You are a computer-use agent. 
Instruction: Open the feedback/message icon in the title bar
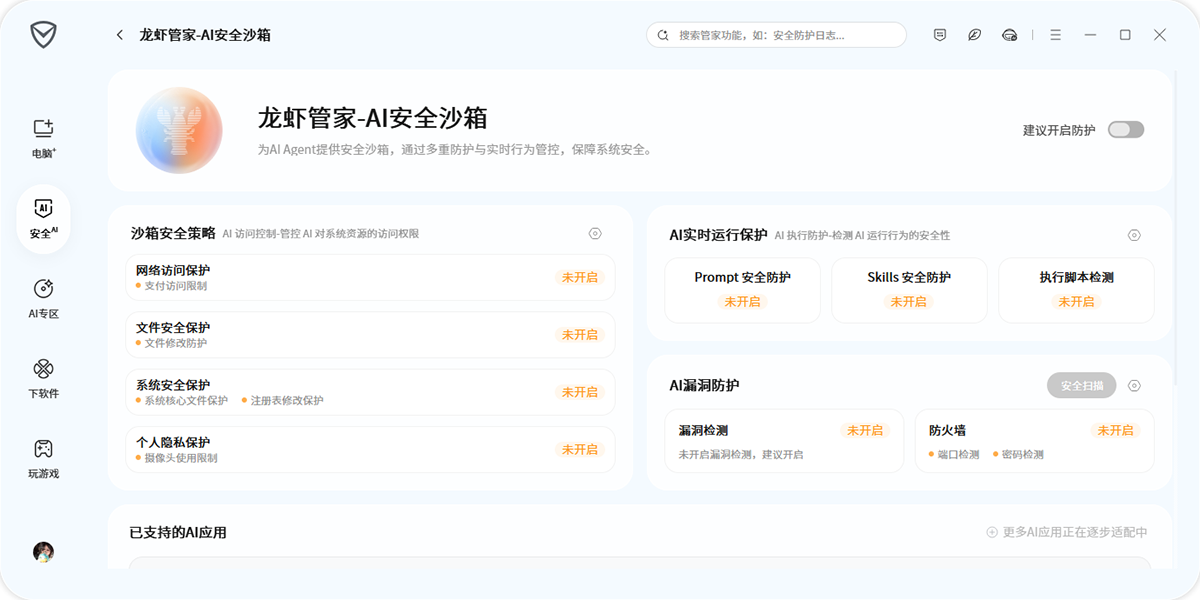tap(938, 34)
